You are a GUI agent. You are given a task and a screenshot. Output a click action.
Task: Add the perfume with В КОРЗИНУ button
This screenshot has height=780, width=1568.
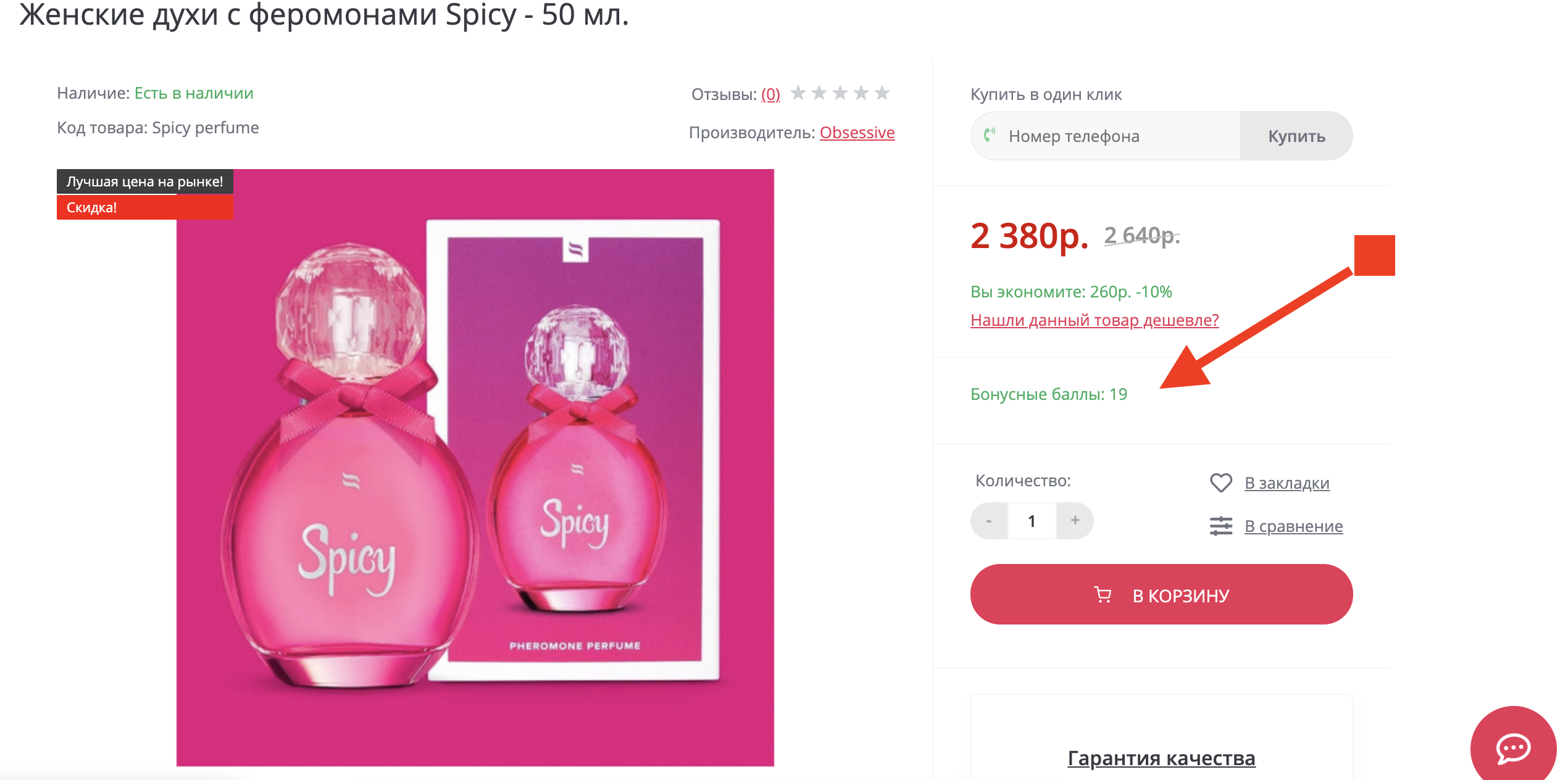pos(1161,595)
